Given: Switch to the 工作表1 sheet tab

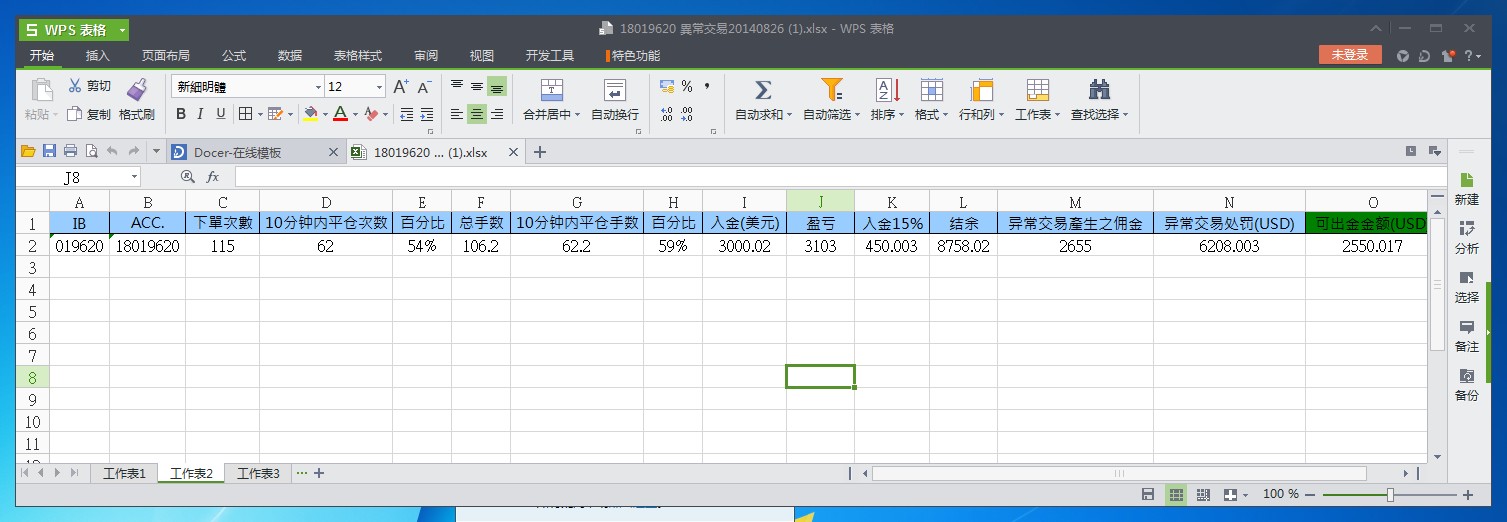Looking at the screenshot, I should coord(124,473).
